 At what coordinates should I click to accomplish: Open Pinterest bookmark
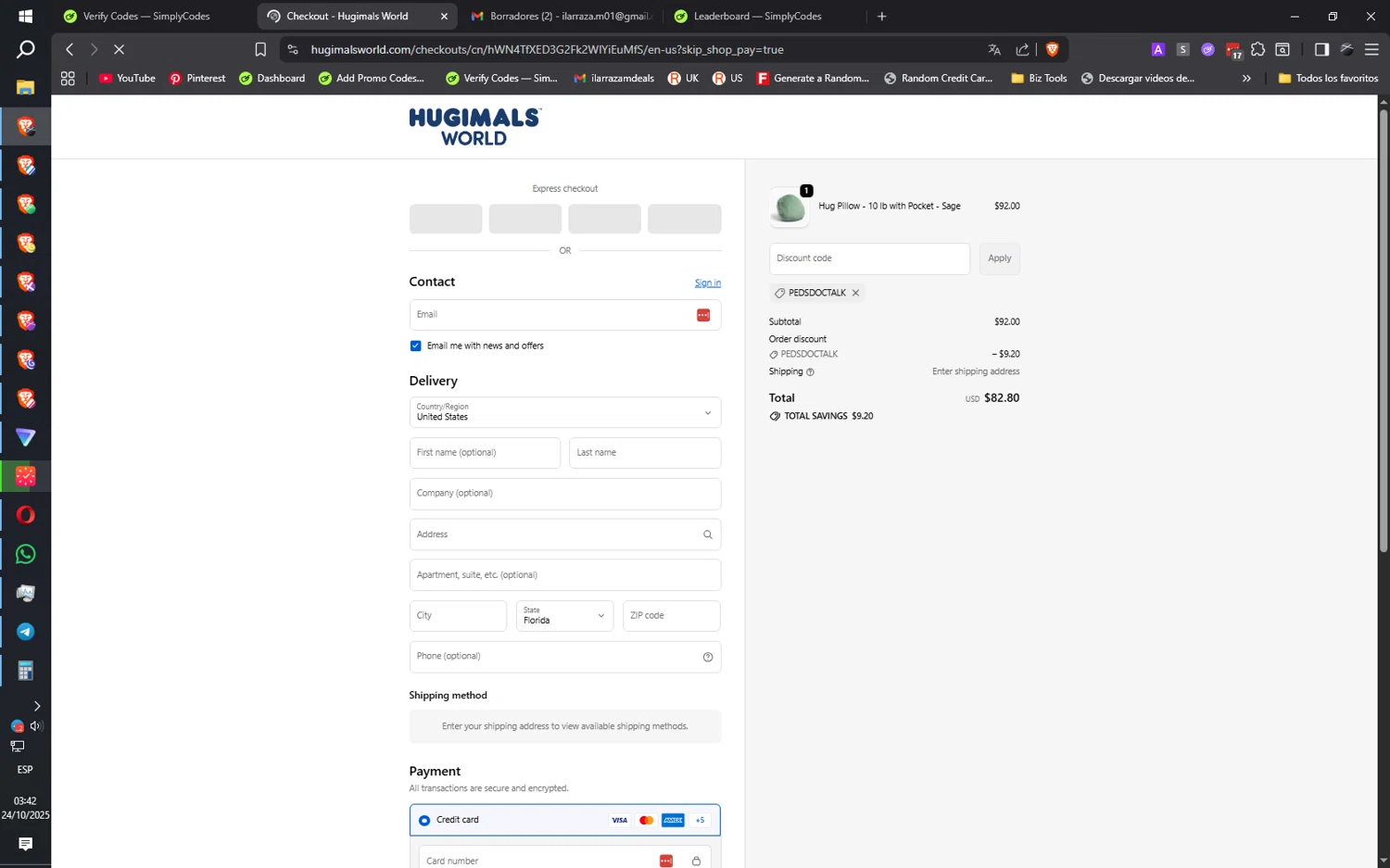pyautogui.click(x=197, y=79)
